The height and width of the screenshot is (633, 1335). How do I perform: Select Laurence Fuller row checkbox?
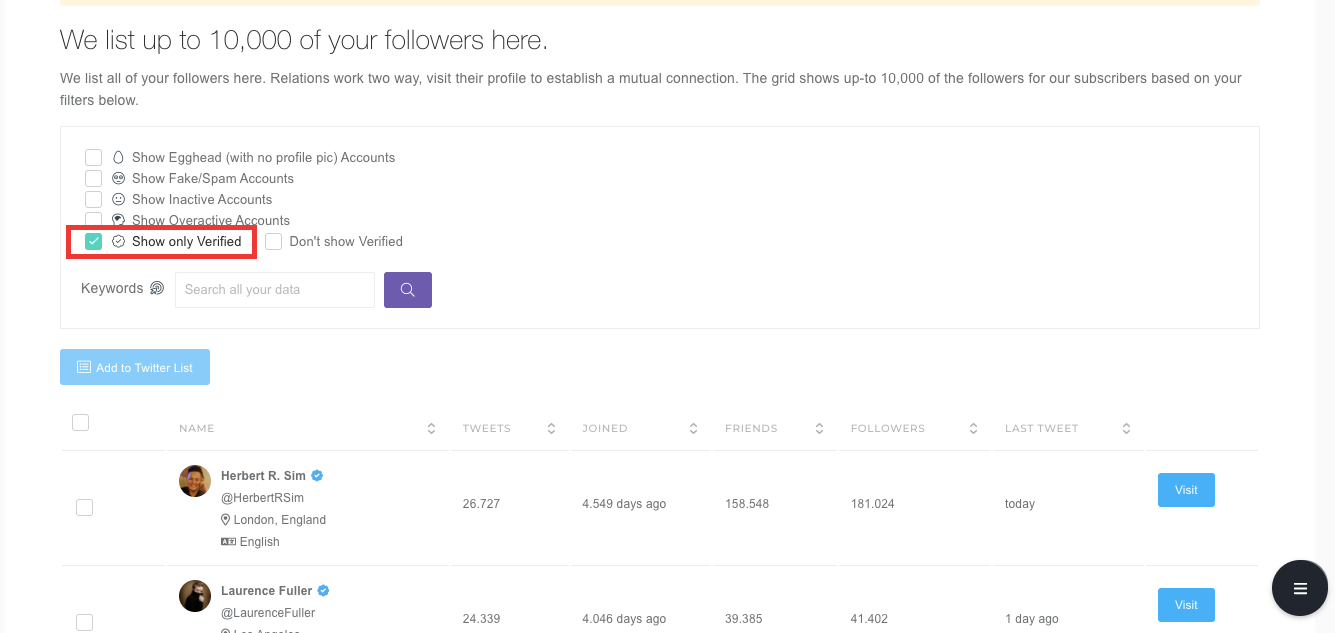[x=85, y=622]
